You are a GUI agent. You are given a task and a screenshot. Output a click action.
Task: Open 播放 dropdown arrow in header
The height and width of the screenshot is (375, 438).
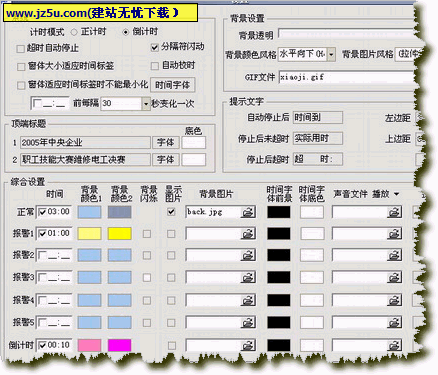[x=396, y=194]
